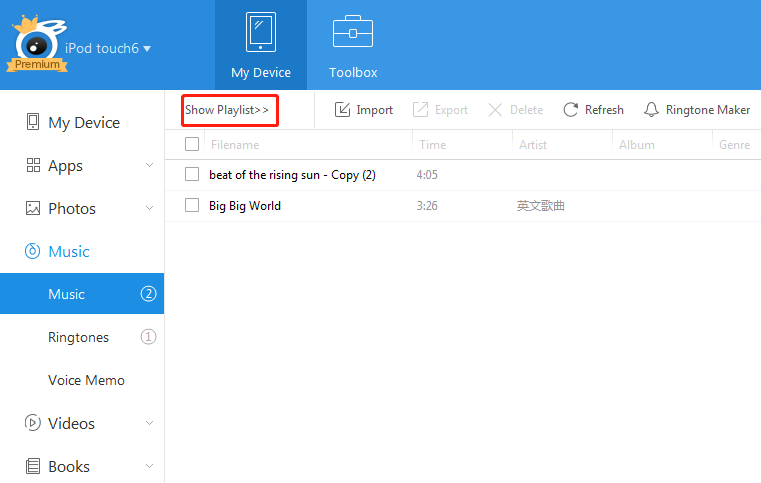Image resolution: width=761 pixels, height=483 pixels.
Task: Select the Photos sidebar icon
Action: 33,209
